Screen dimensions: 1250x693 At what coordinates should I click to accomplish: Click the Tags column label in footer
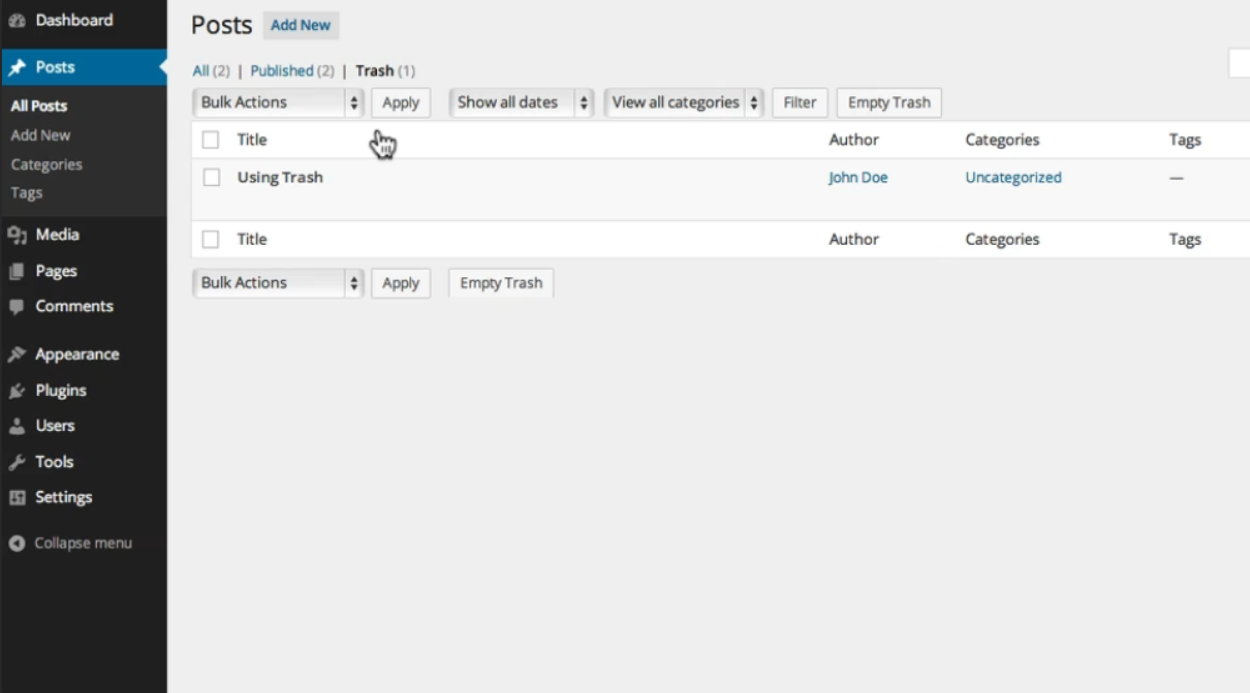[x=1185, y=240]
